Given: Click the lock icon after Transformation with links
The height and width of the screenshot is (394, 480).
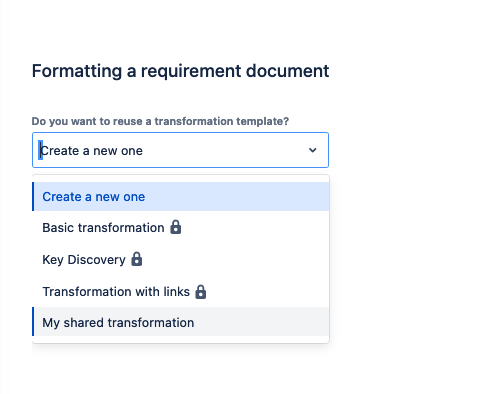Looking at the screenshot, I should [201, 292].
